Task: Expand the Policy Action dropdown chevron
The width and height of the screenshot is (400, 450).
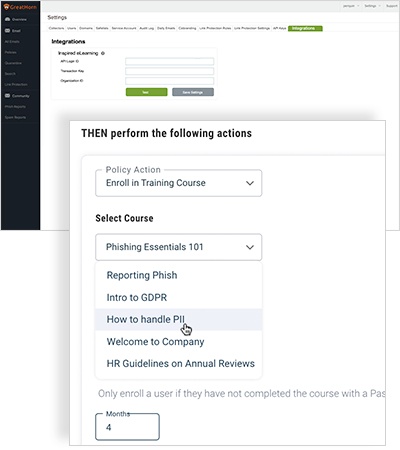Action: tap(250, 183)
